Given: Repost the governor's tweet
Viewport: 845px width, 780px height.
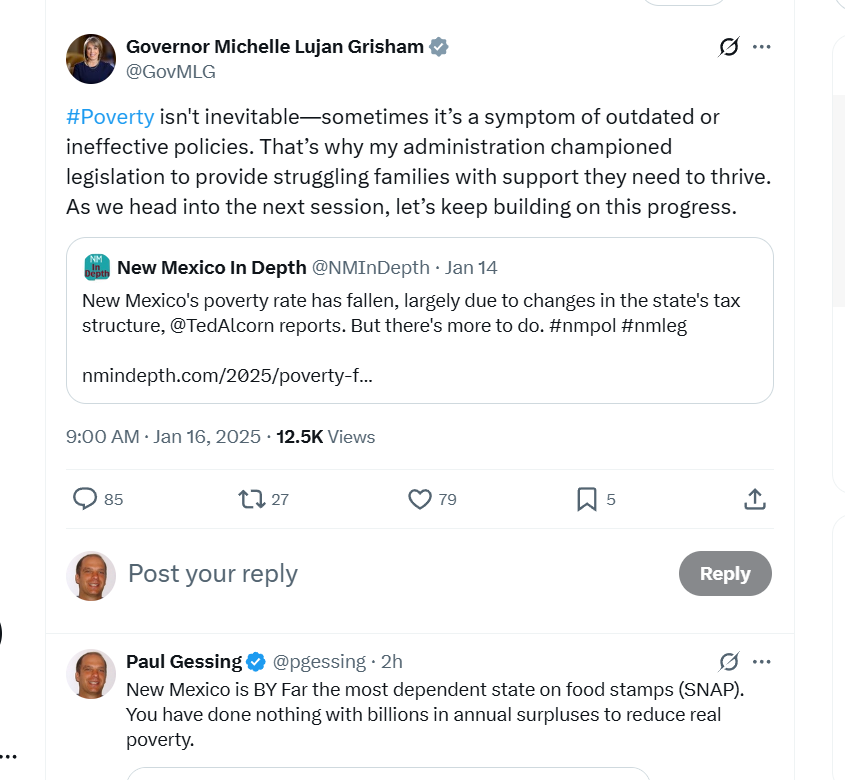Looking at the screenshot, I should [x=251, y=498].
